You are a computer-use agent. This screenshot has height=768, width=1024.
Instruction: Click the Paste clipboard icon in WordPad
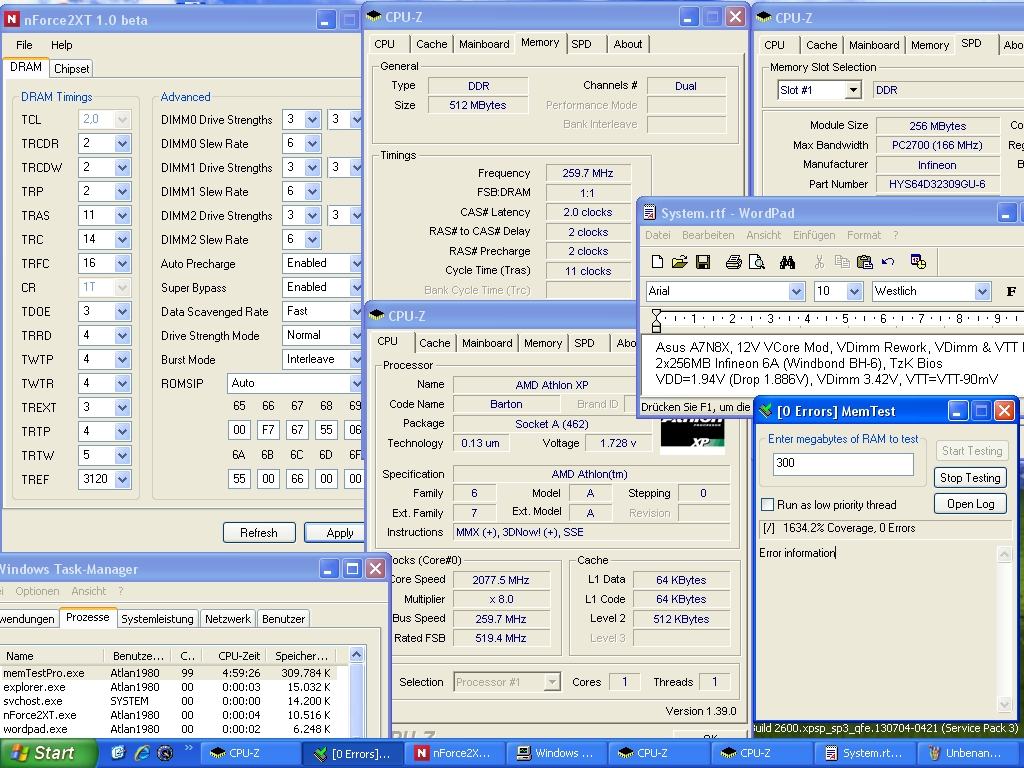[x=865, y=262]
